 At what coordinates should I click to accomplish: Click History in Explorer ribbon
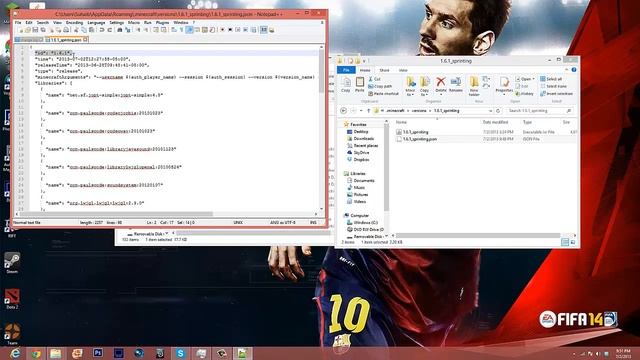[524, 93]
